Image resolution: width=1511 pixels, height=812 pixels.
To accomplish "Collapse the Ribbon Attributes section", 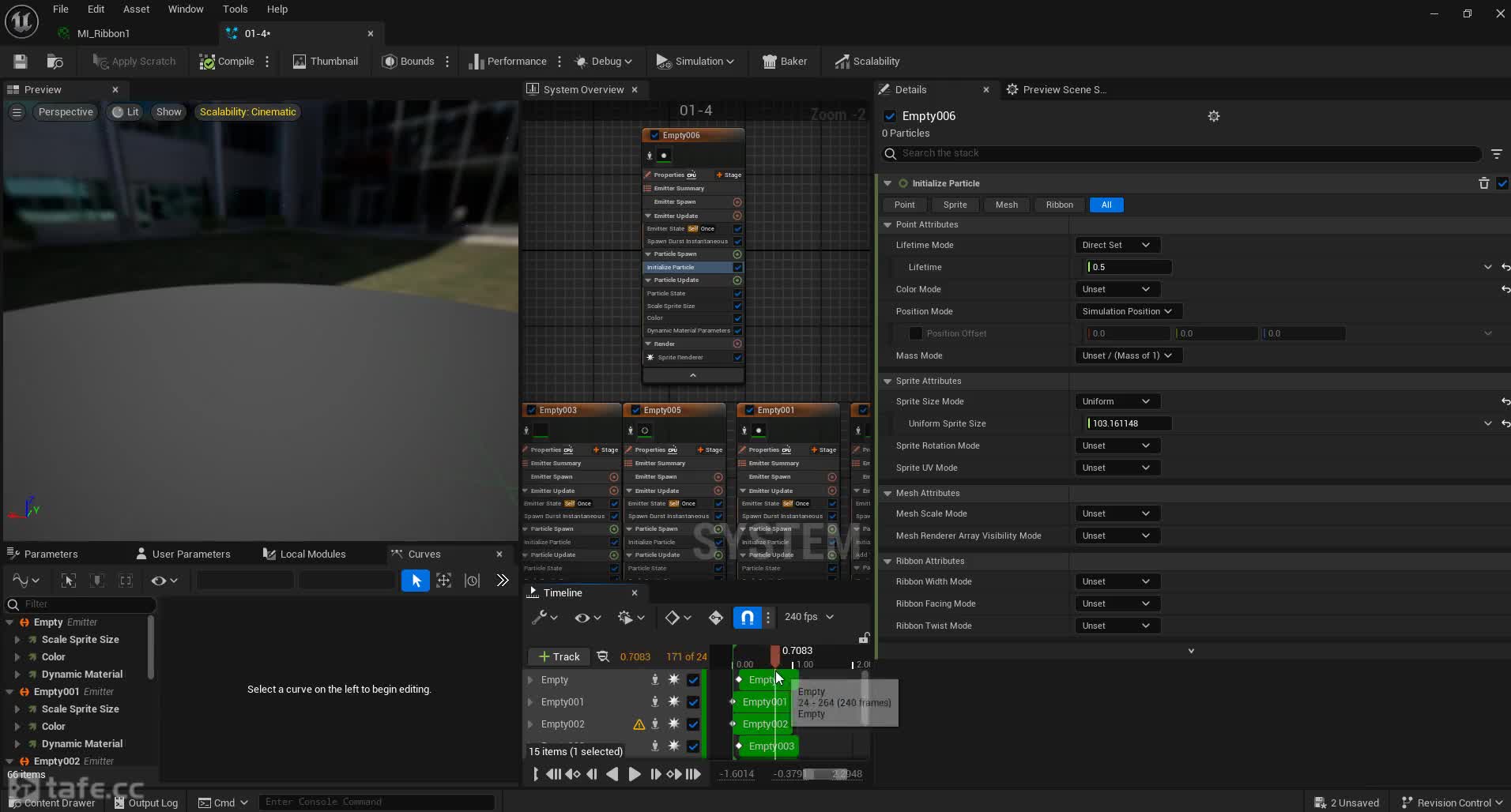I will click(x=887, y=561).
